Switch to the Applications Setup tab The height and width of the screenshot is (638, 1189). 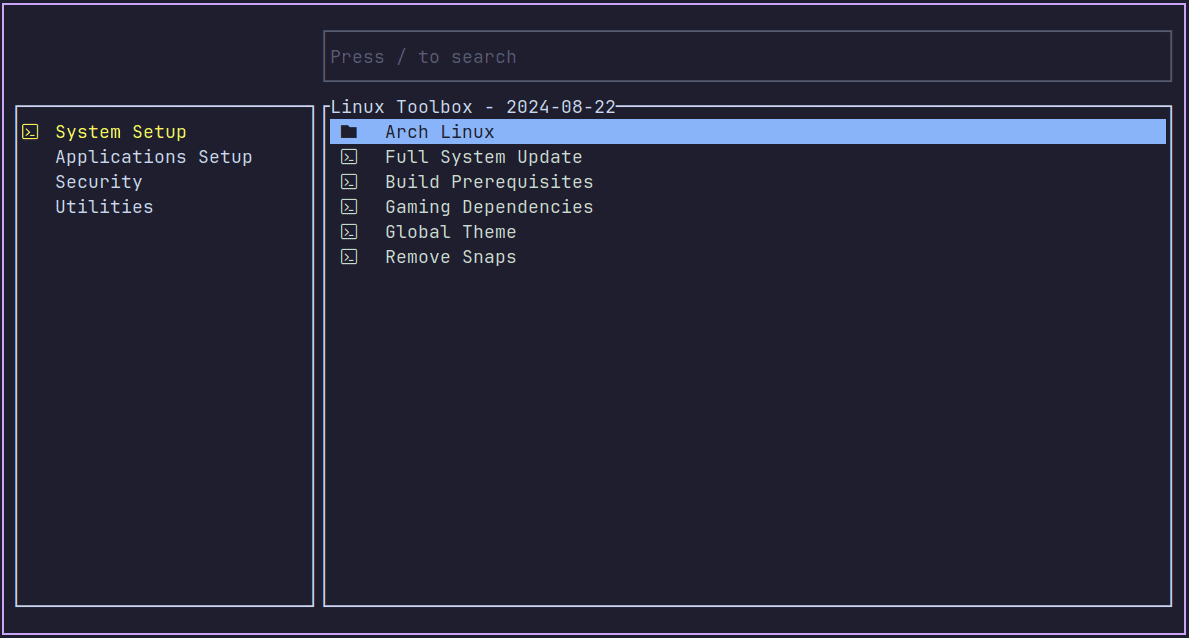154,157
